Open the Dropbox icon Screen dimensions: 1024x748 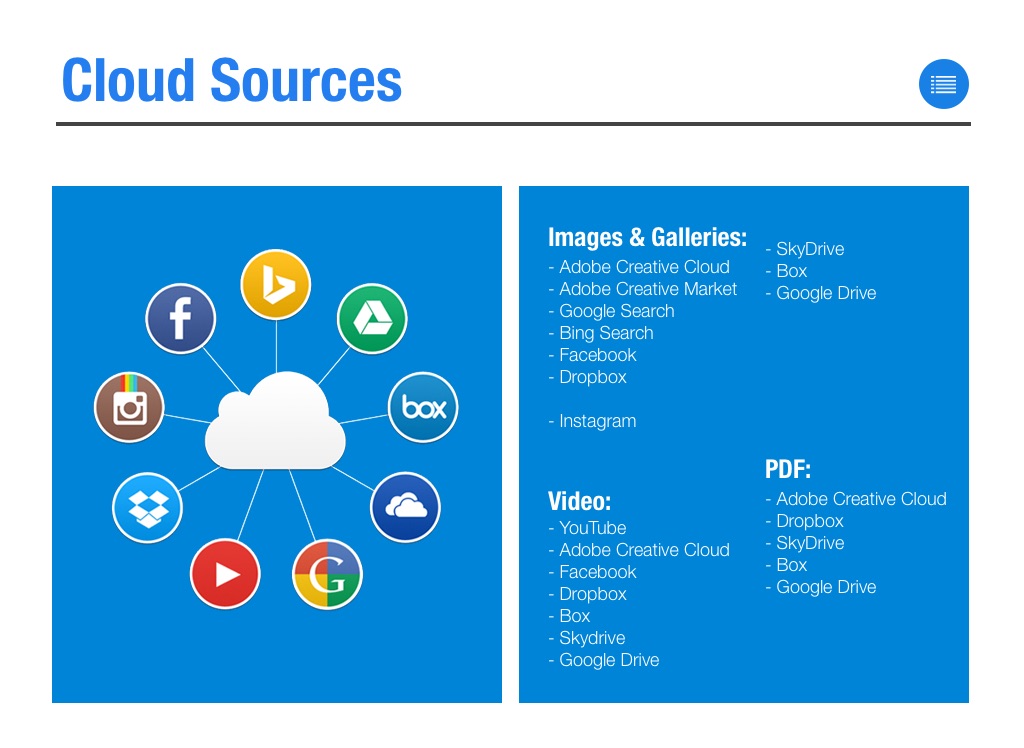click(147, 507)
